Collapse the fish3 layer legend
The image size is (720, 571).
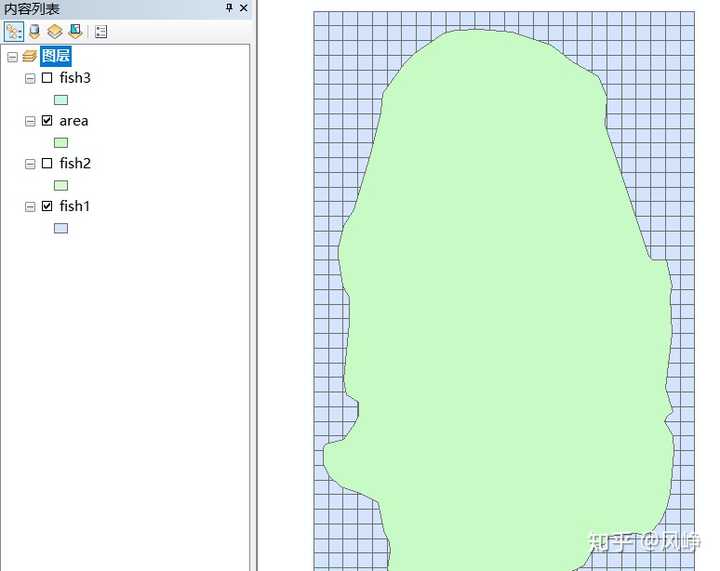[x=30, y=78]
